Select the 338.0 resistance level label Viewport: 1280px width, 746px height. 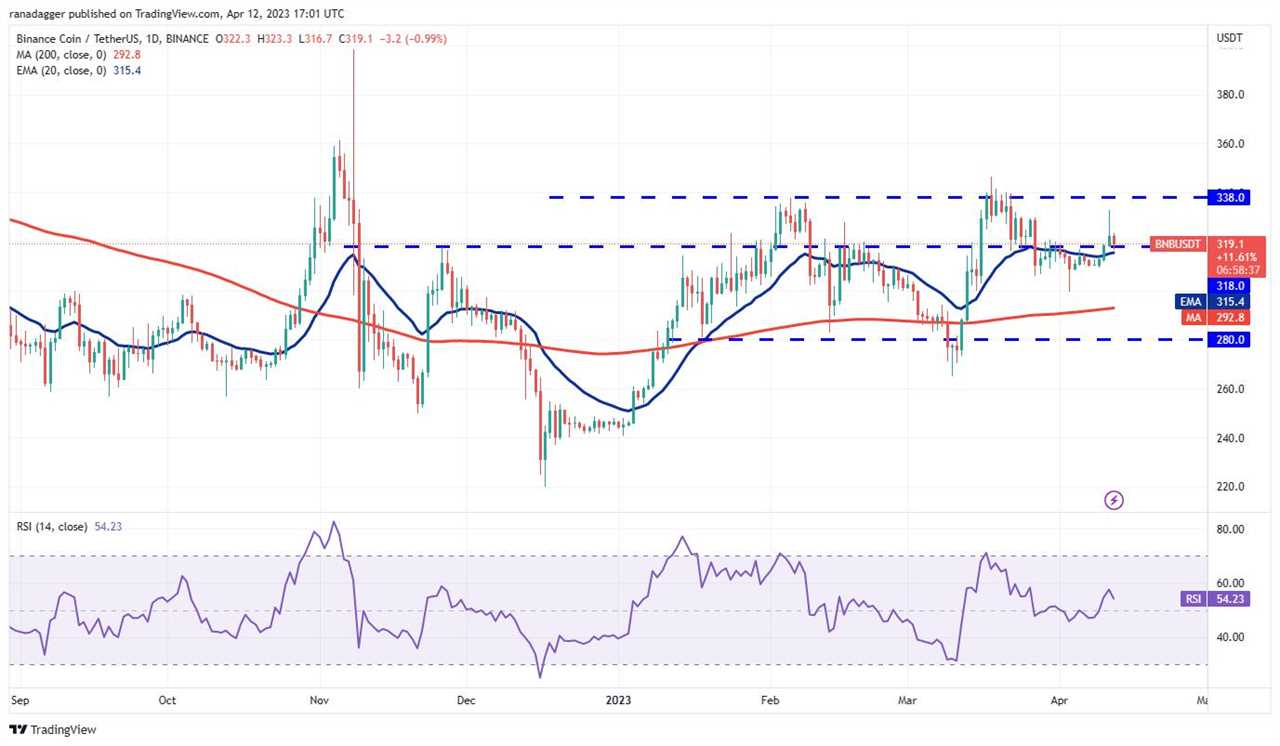(x=1230, y=198)
